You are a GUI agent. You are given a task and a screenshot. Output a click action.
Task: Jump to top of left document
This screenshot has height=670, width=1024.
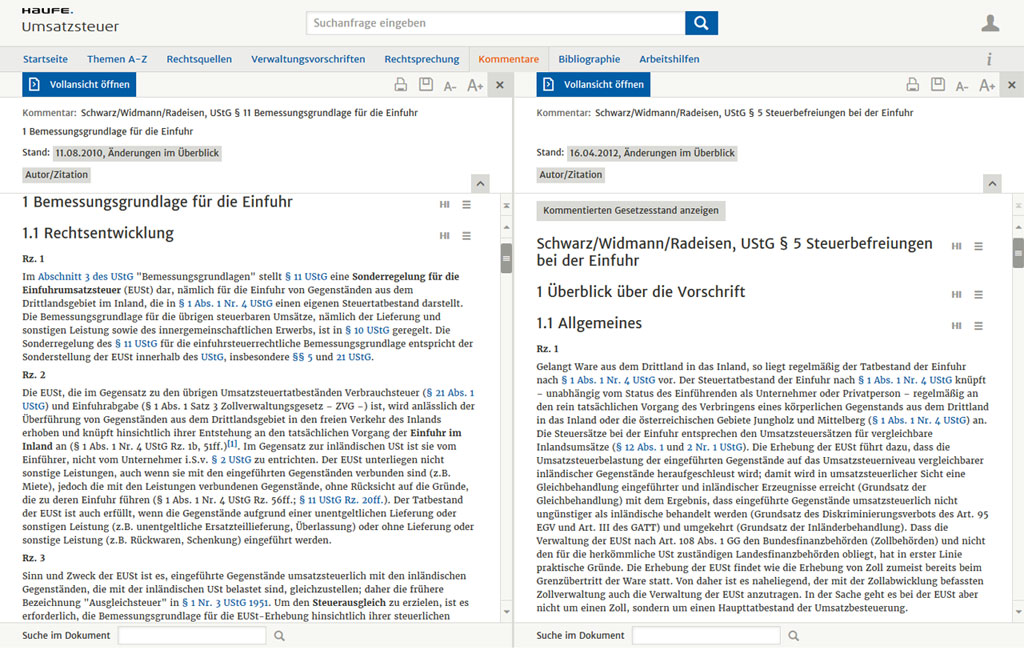click(507, 206)
